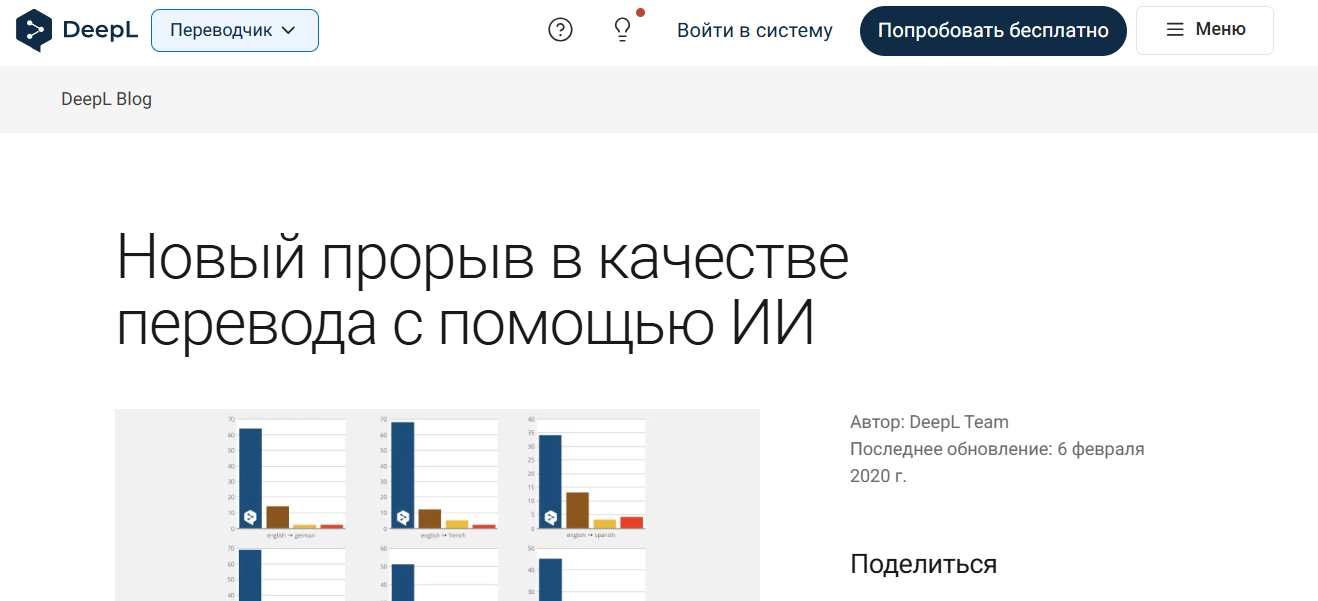Click the Автор: DeepL Team text
Image resolution: width=1318 pixels, height=601 pixels.
[x=929, y=422]
